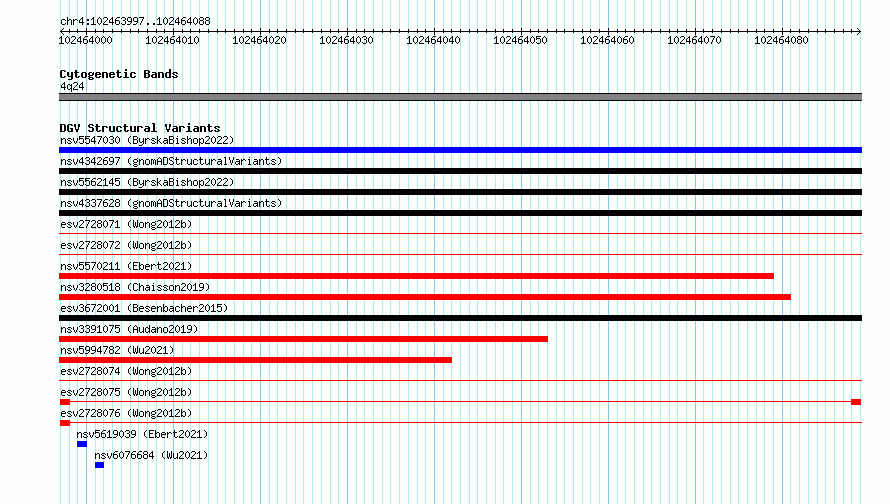Click the DGV Structural Variants track title
Screen dimensions: 890x504
tap(140, 128)
